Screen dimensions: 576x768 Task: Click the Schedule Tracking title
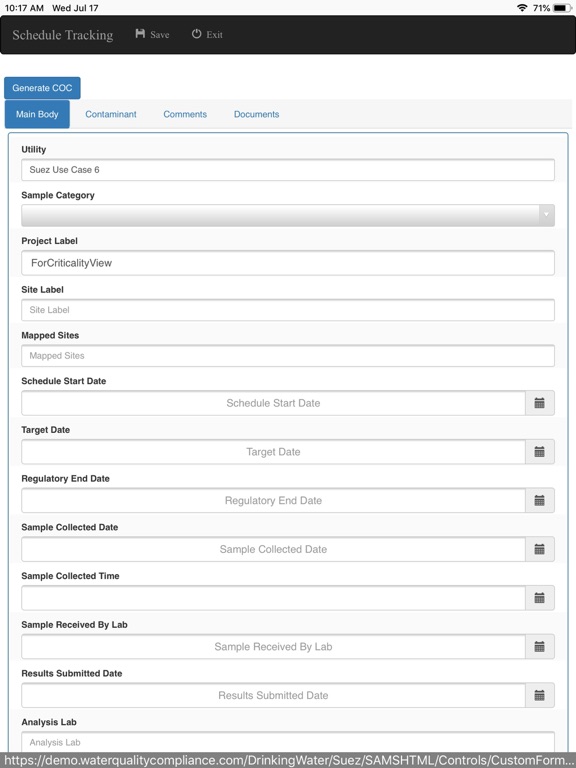coord(63,35)
